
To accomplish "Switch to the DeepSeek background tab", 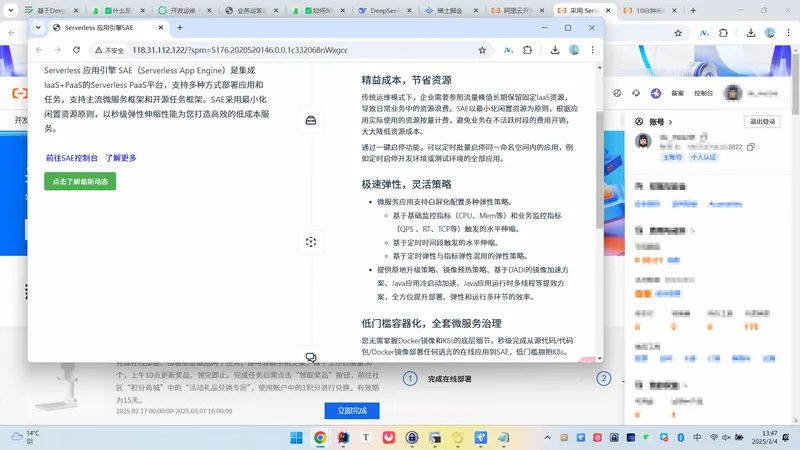I will (x=383, y=10).
